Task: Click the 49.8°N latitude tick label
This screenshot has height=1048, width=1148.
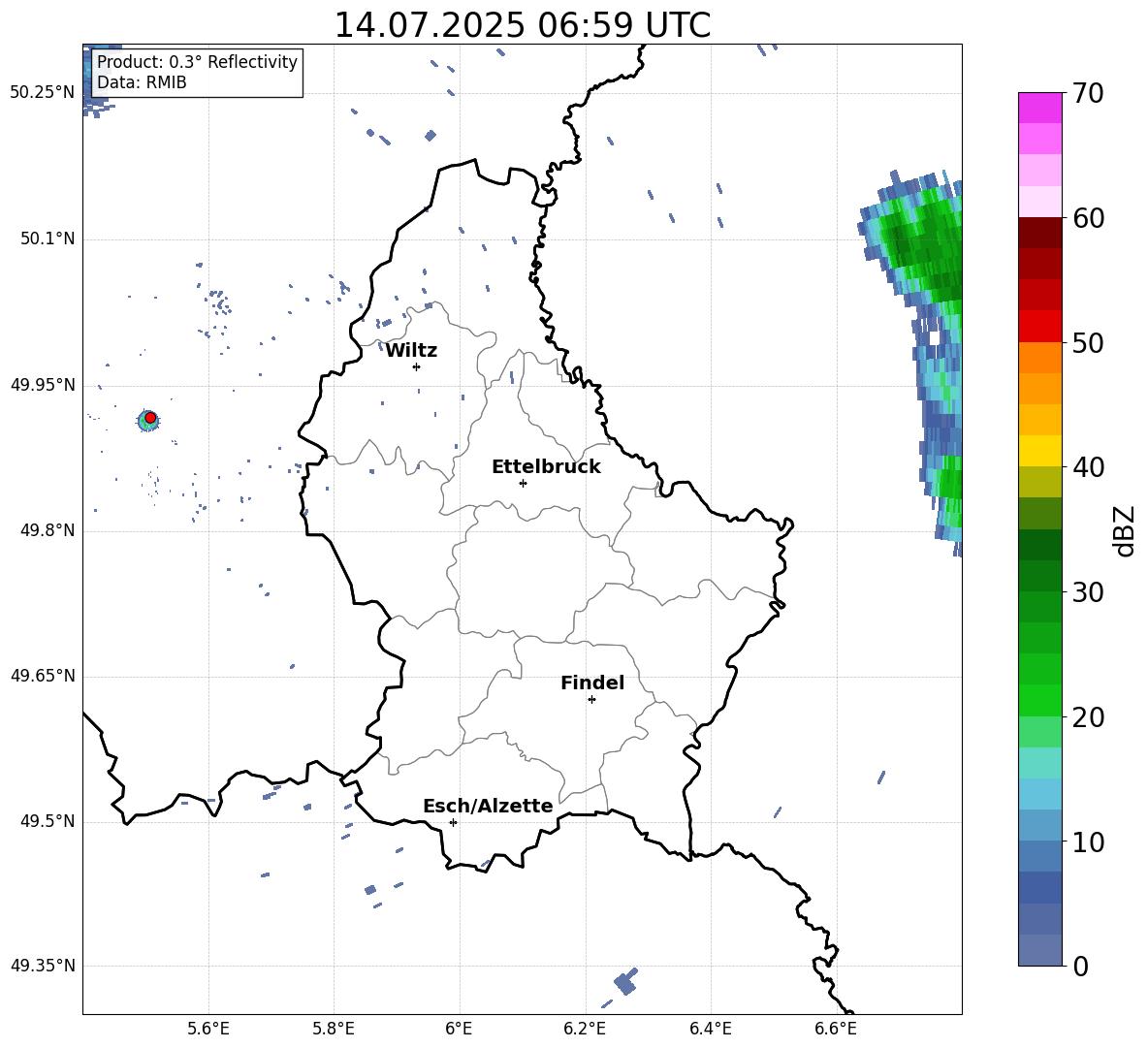Action: [48, 530]
